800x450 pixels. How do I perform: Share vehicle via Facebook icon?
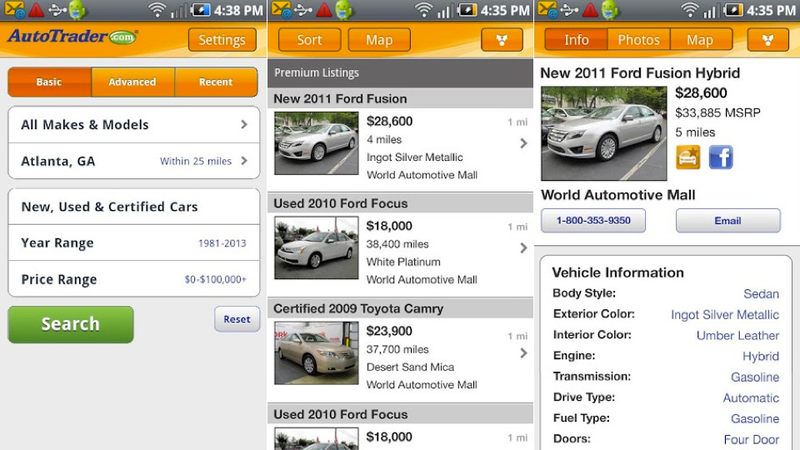click(720, 157)
